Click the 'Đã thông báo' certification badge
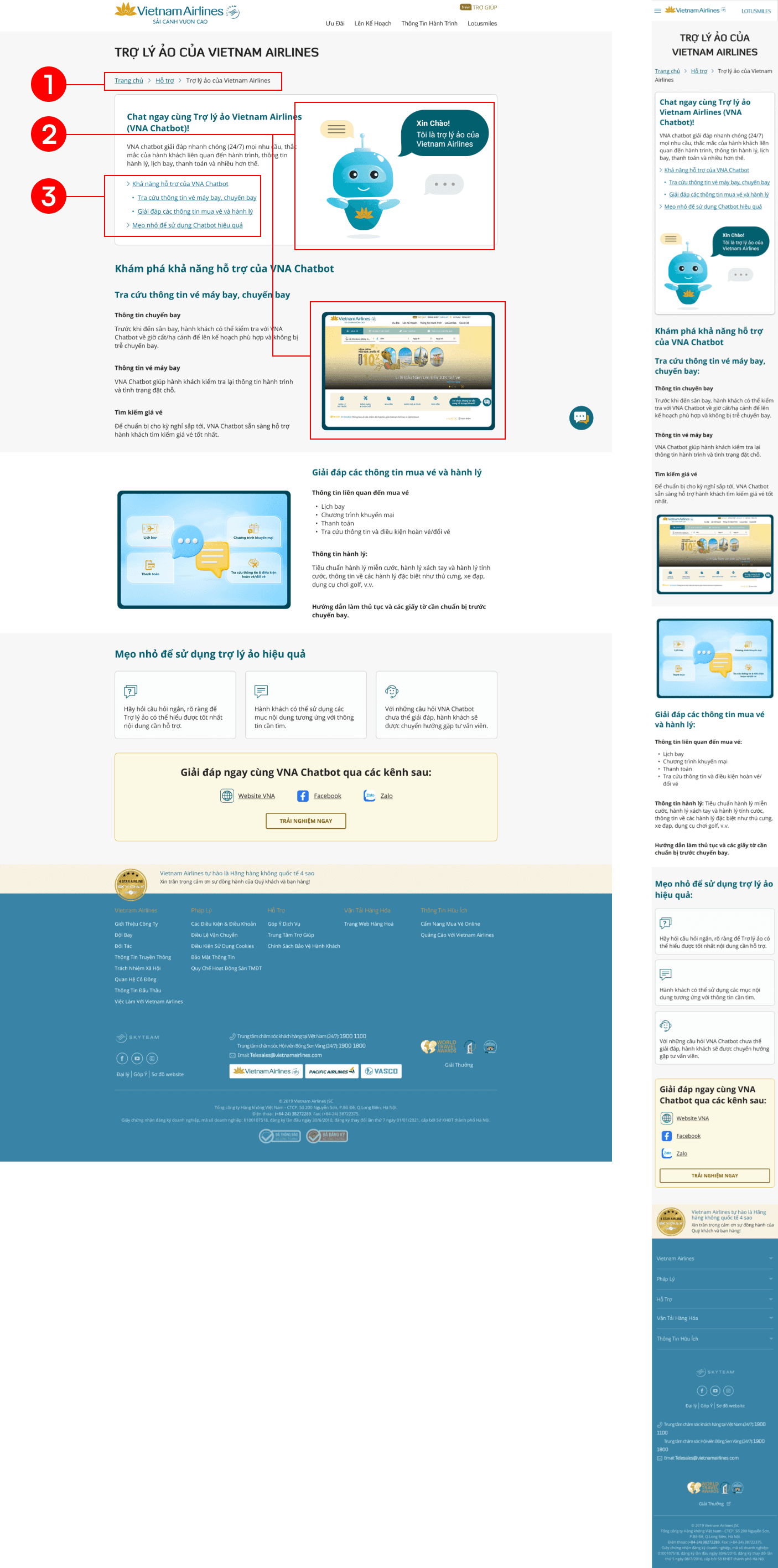 click(x=280, y=1136)
